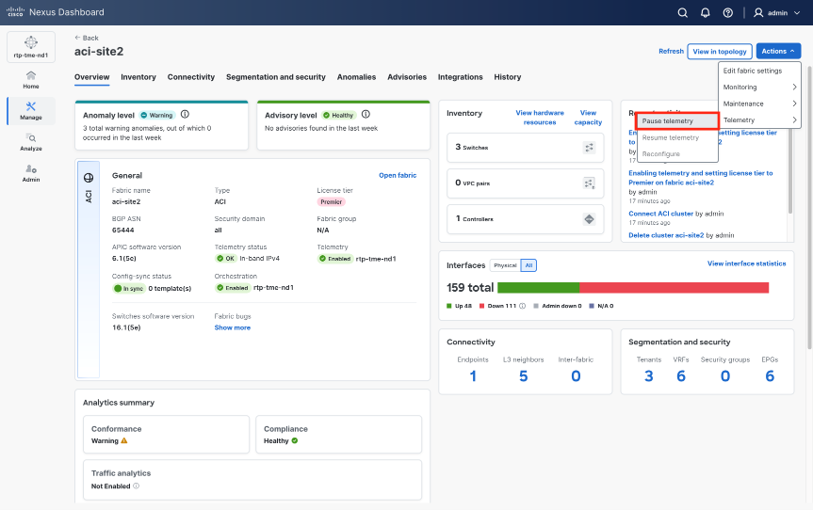Choose Resume telemetry option
Screen dimensions: 813x510
click(677, 137)
